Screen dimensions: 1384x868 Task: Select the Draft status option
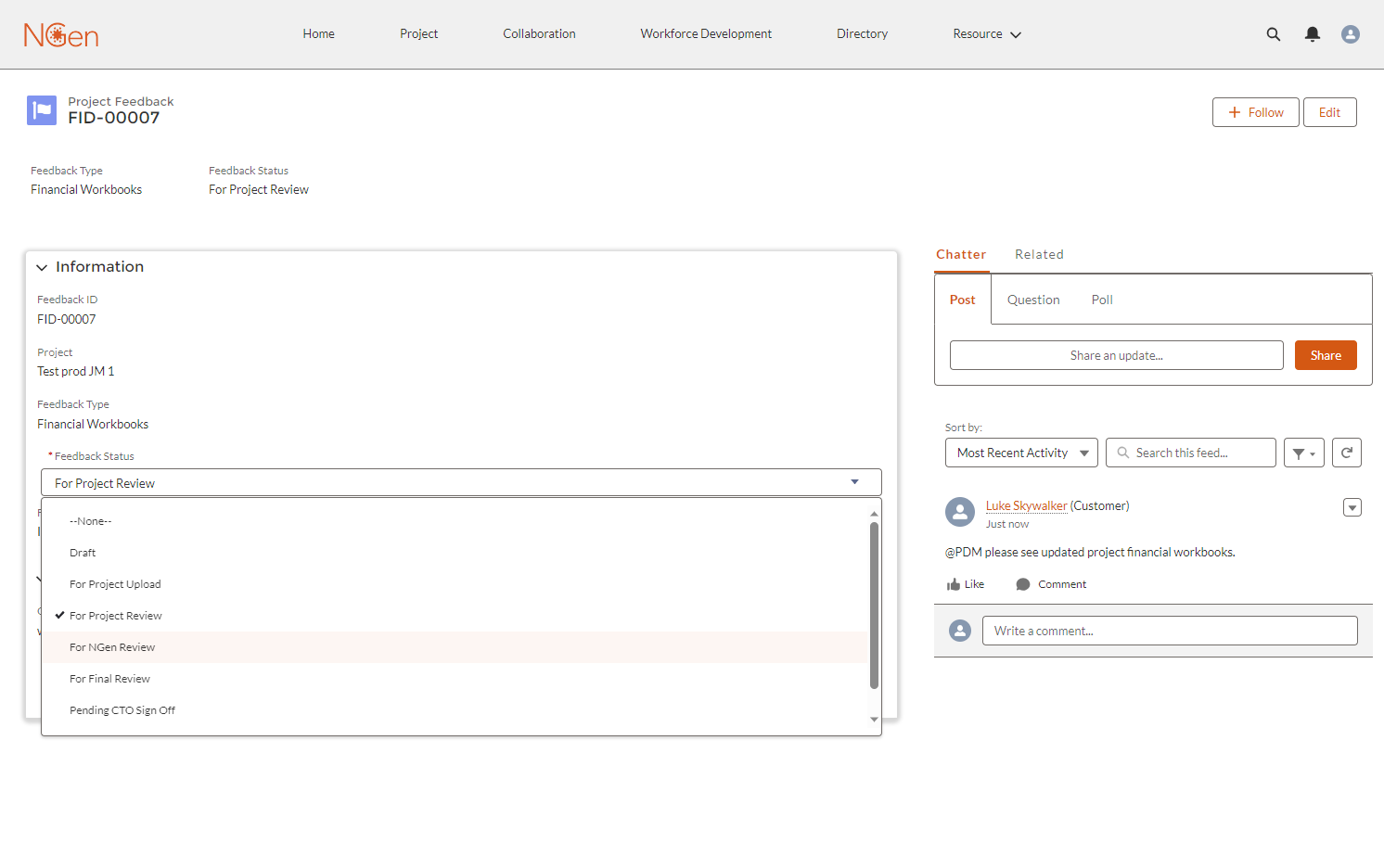[x=455, y=553]
